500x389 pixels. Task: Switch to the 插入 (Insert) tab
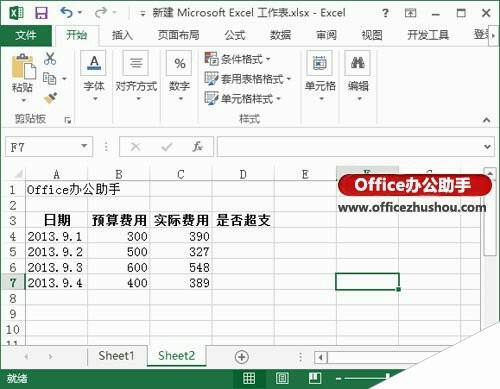pyautogui.click(x=122, y=35)
